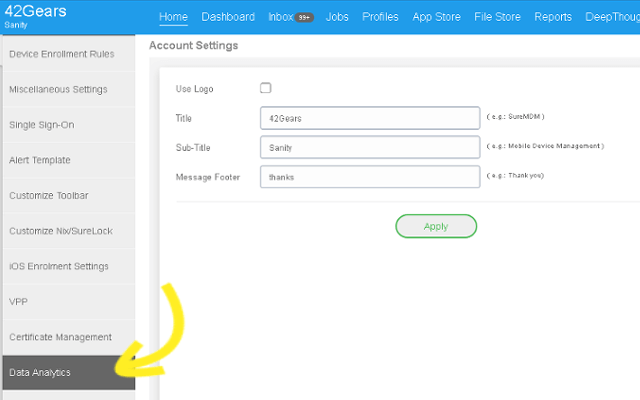Click the SureMDM example hint text

[516, 117]
